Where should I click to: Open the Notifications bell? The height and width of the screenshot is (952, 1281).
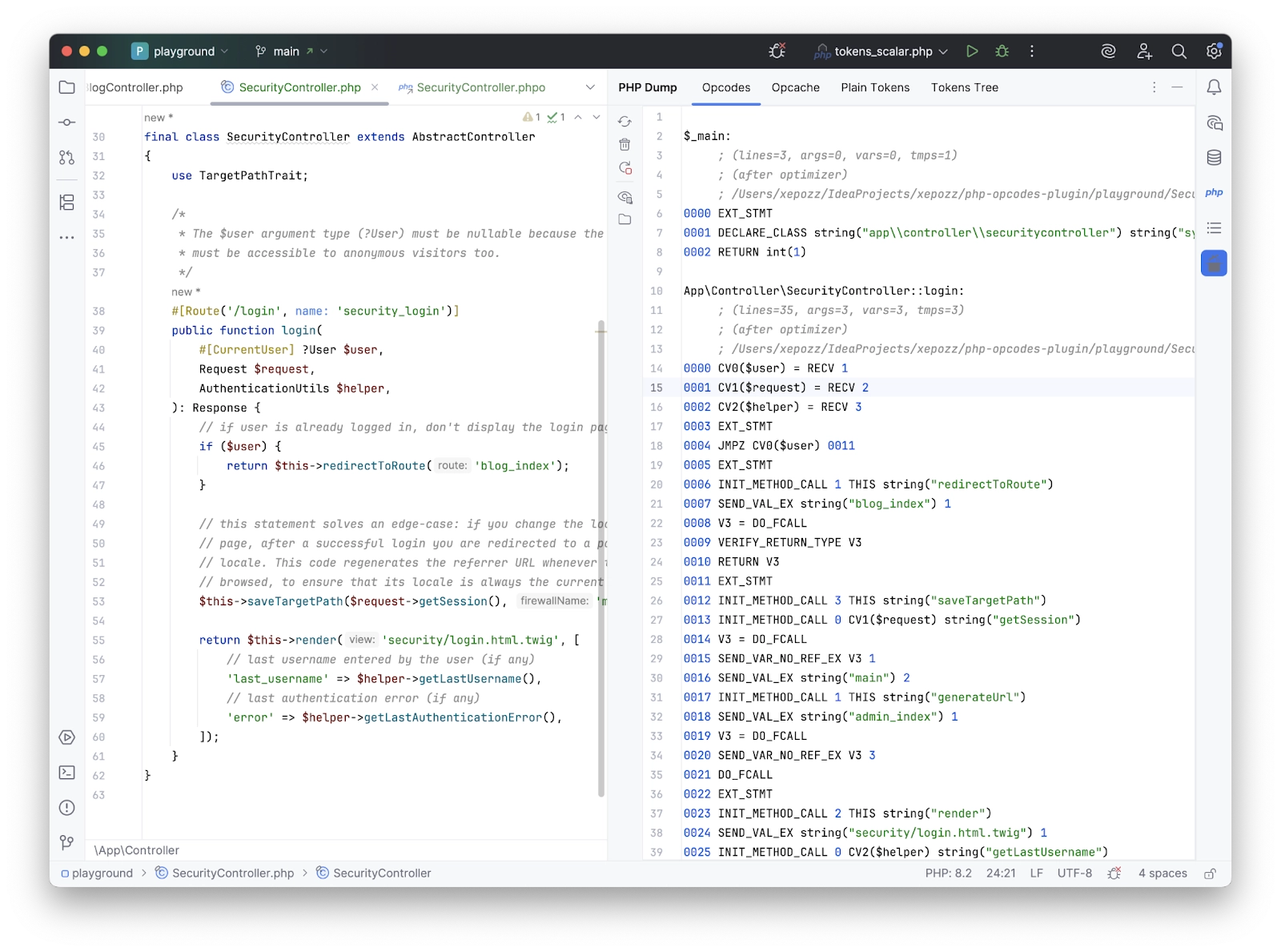(x=1215, y=87)
